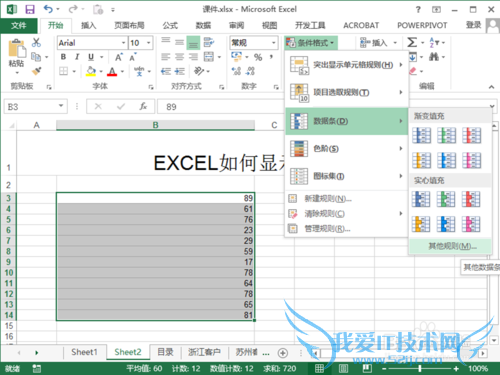Click the comma style icon

[271, 57]
